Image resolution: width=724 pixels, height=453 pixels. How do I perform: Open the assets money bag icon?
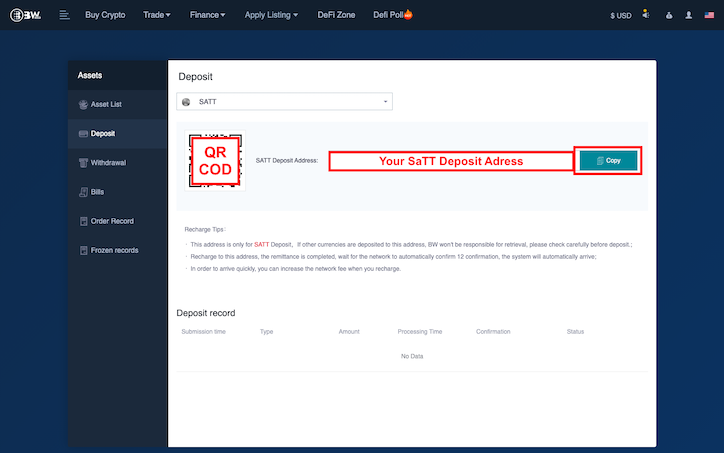tap(669, 16)
